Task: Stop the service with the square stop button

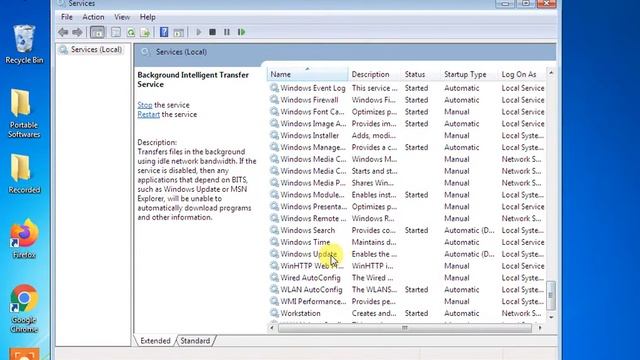Action: 212,32
